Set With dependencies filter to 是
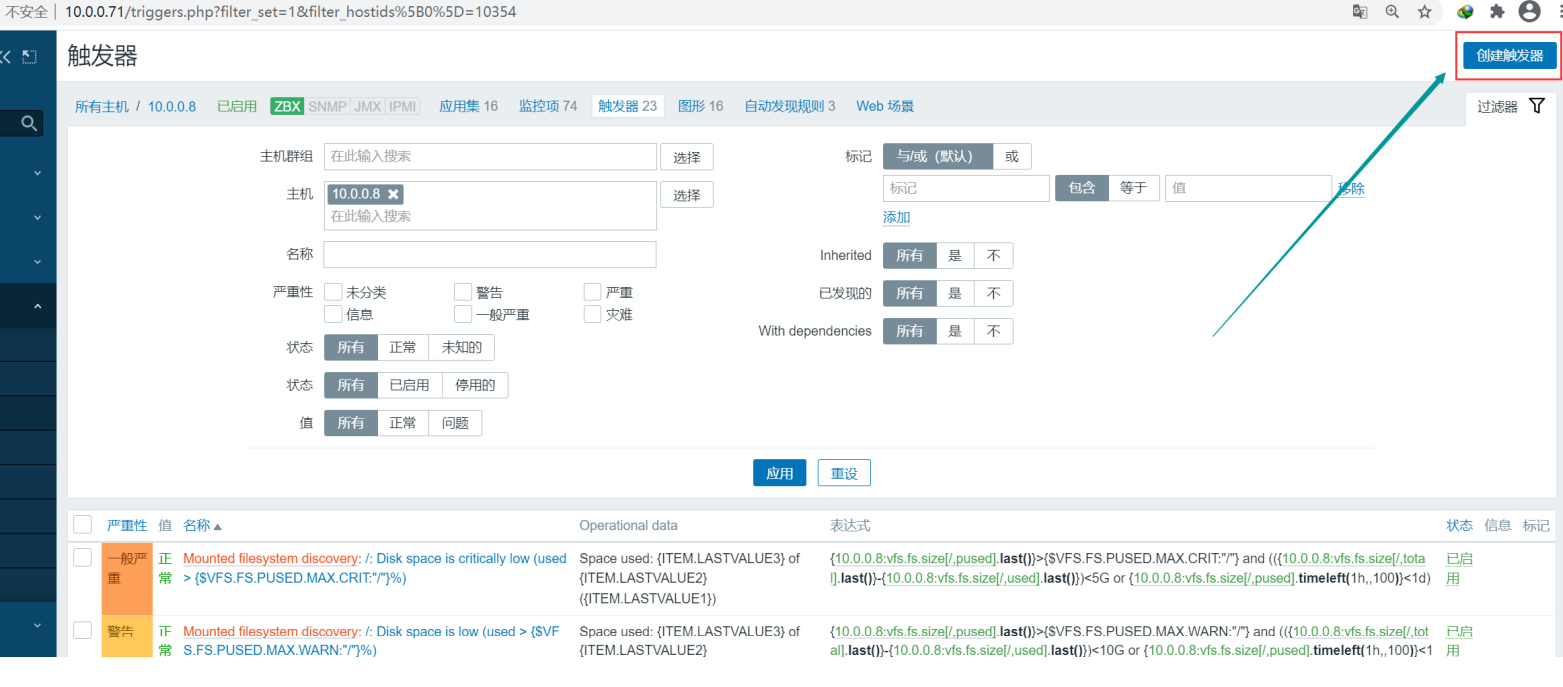This screenshot has width=1563, height=687. (x=955, y=331)
